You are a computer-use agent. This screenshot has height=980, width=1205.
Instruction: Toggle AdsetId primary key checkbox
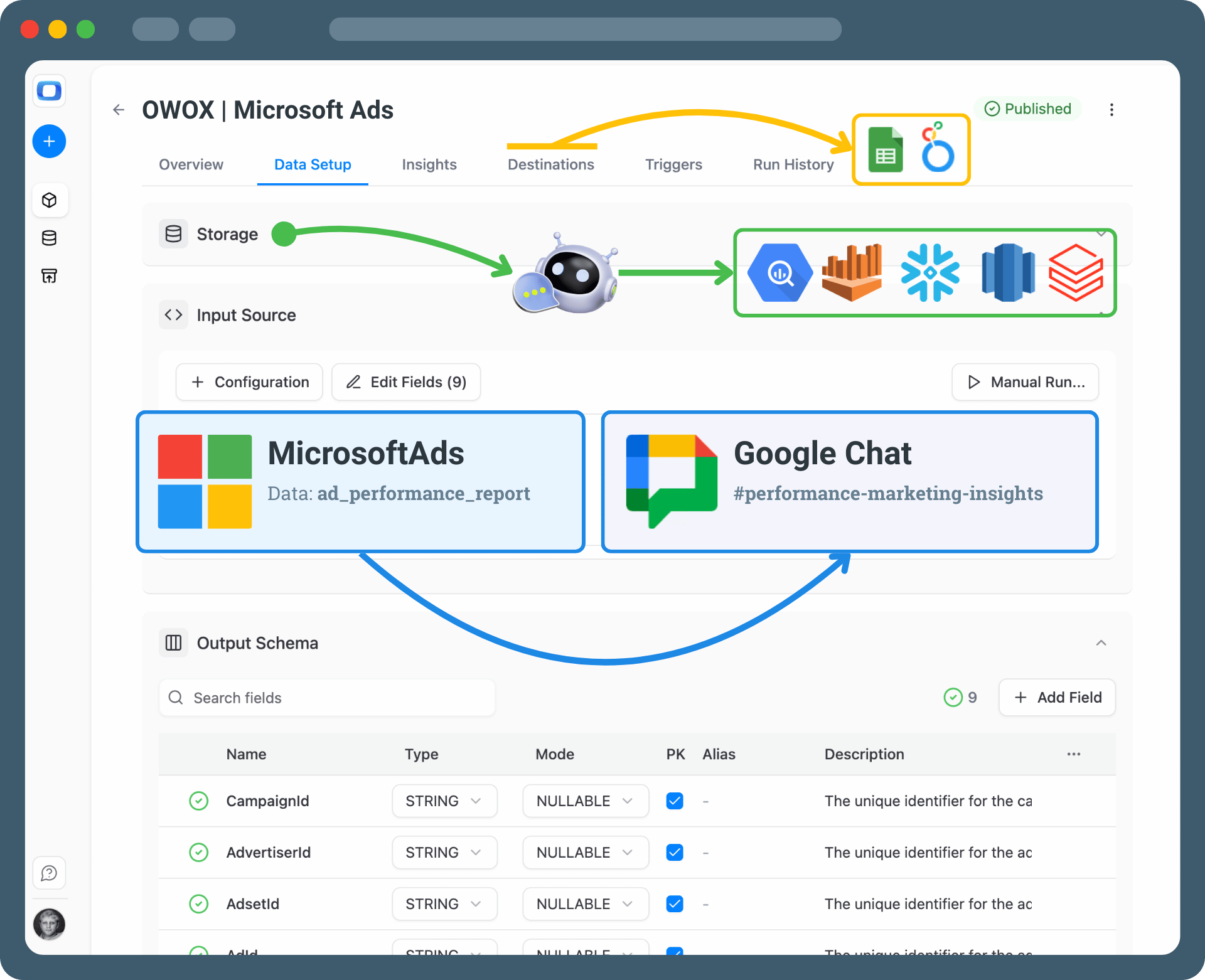click(675, 904)
